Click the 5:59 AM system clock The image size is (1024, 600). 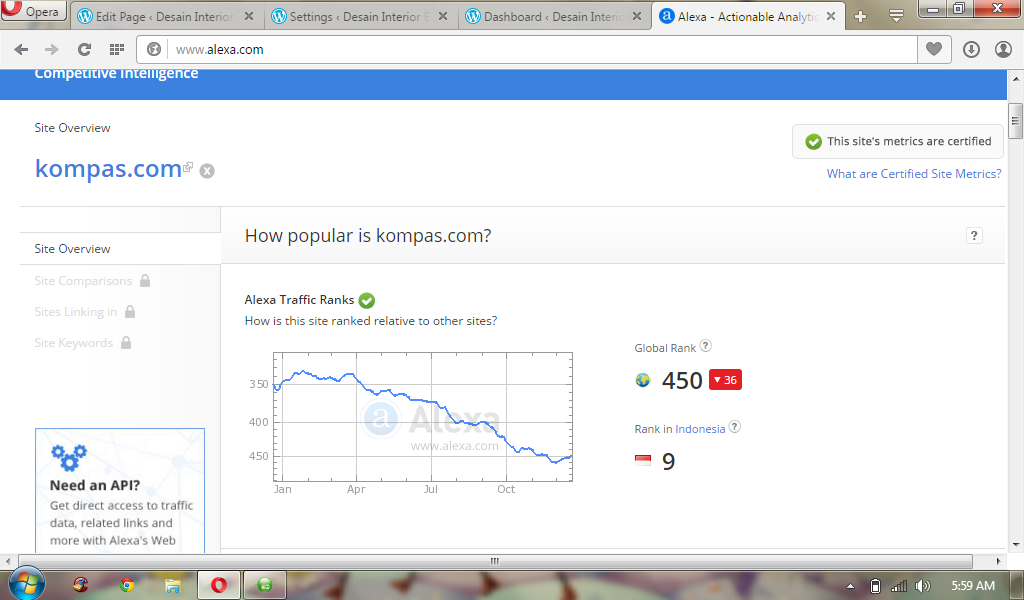[973, 586]
